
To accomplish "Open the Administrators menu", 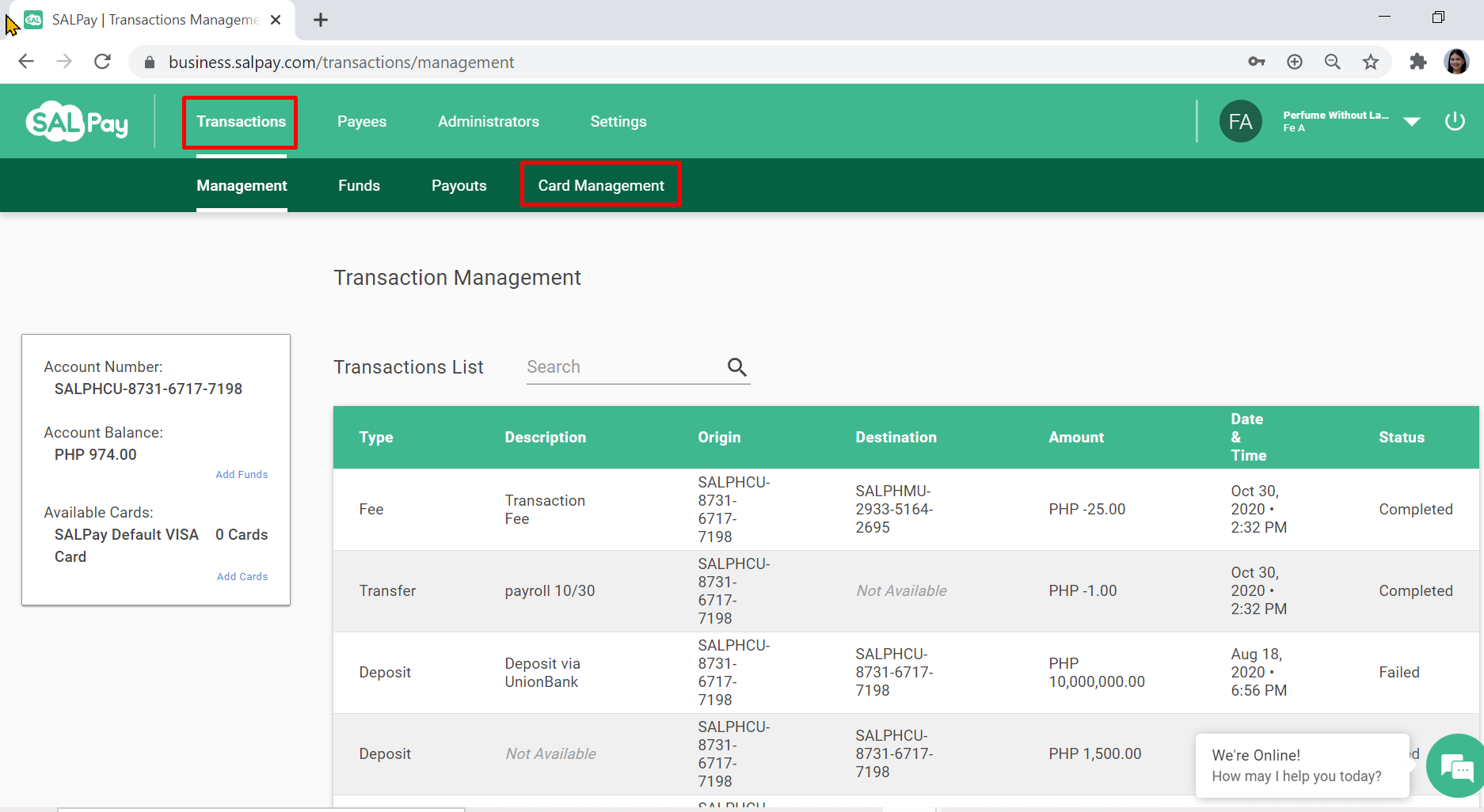I will click(x=489, y=122).
